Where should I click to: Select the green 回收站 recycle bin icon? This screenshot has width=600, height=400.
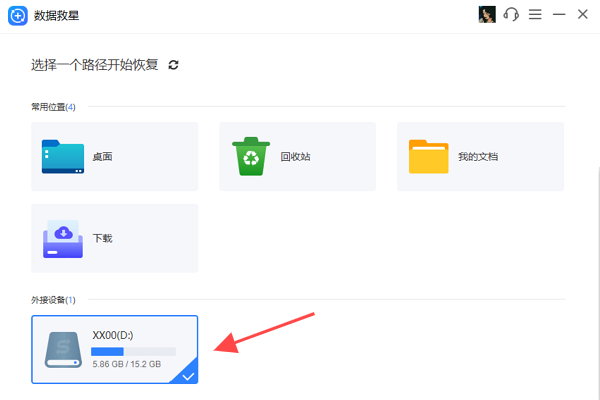point(250,157)
